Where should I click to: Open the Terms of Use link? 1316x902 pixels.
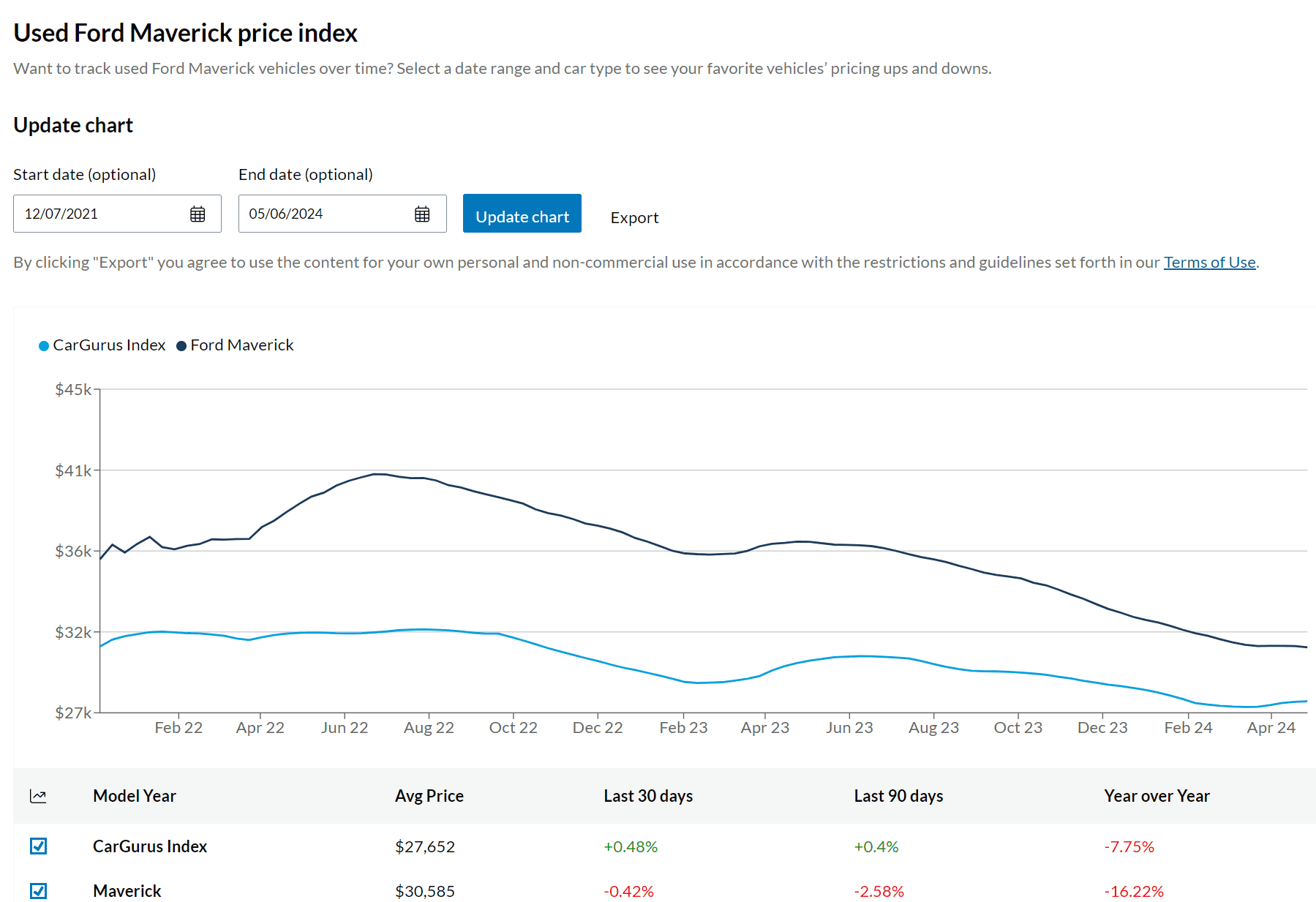pyautogui.click(x=1209, y=263)
